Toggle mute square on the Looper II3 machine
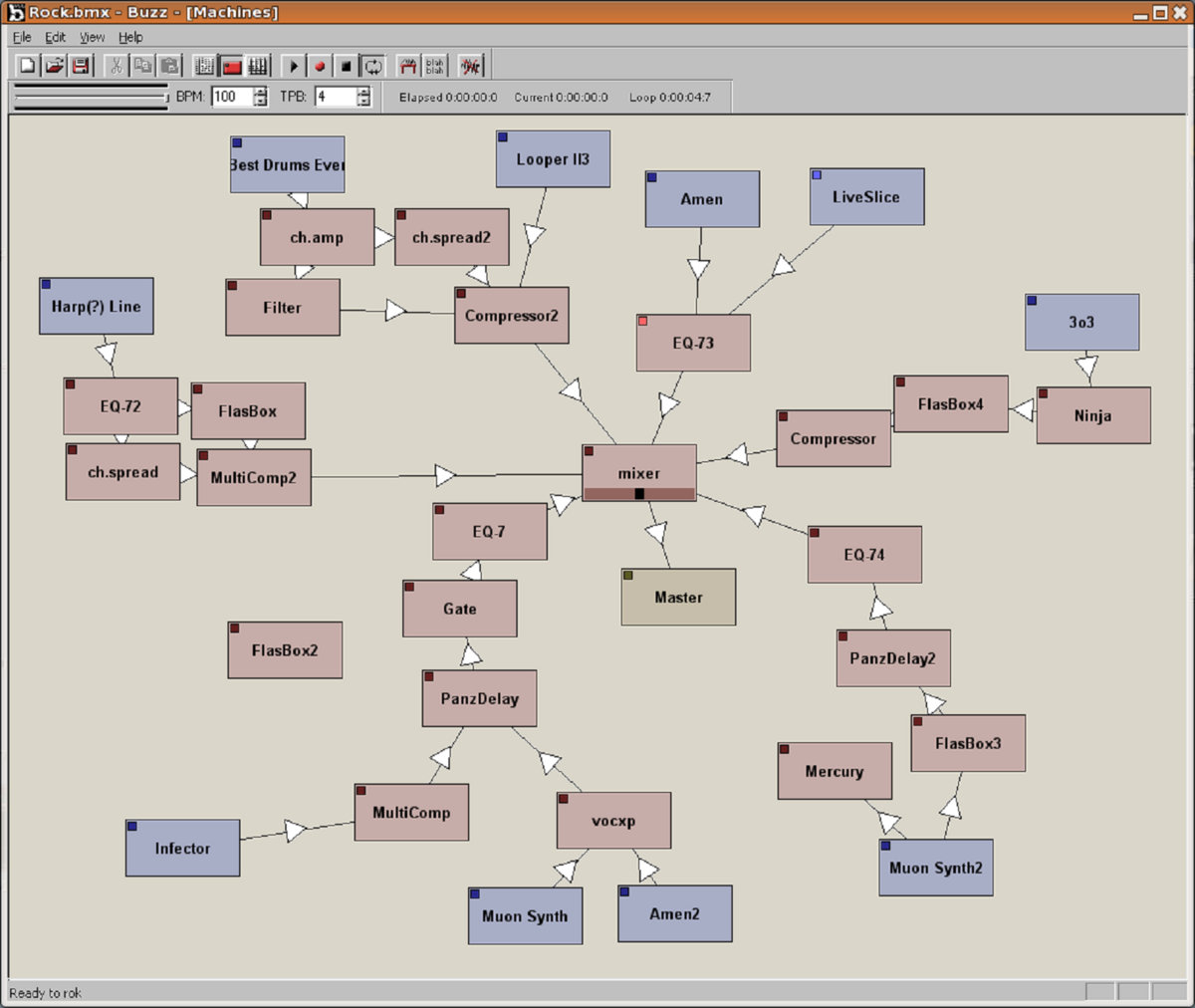 click(x=504, y=138)
